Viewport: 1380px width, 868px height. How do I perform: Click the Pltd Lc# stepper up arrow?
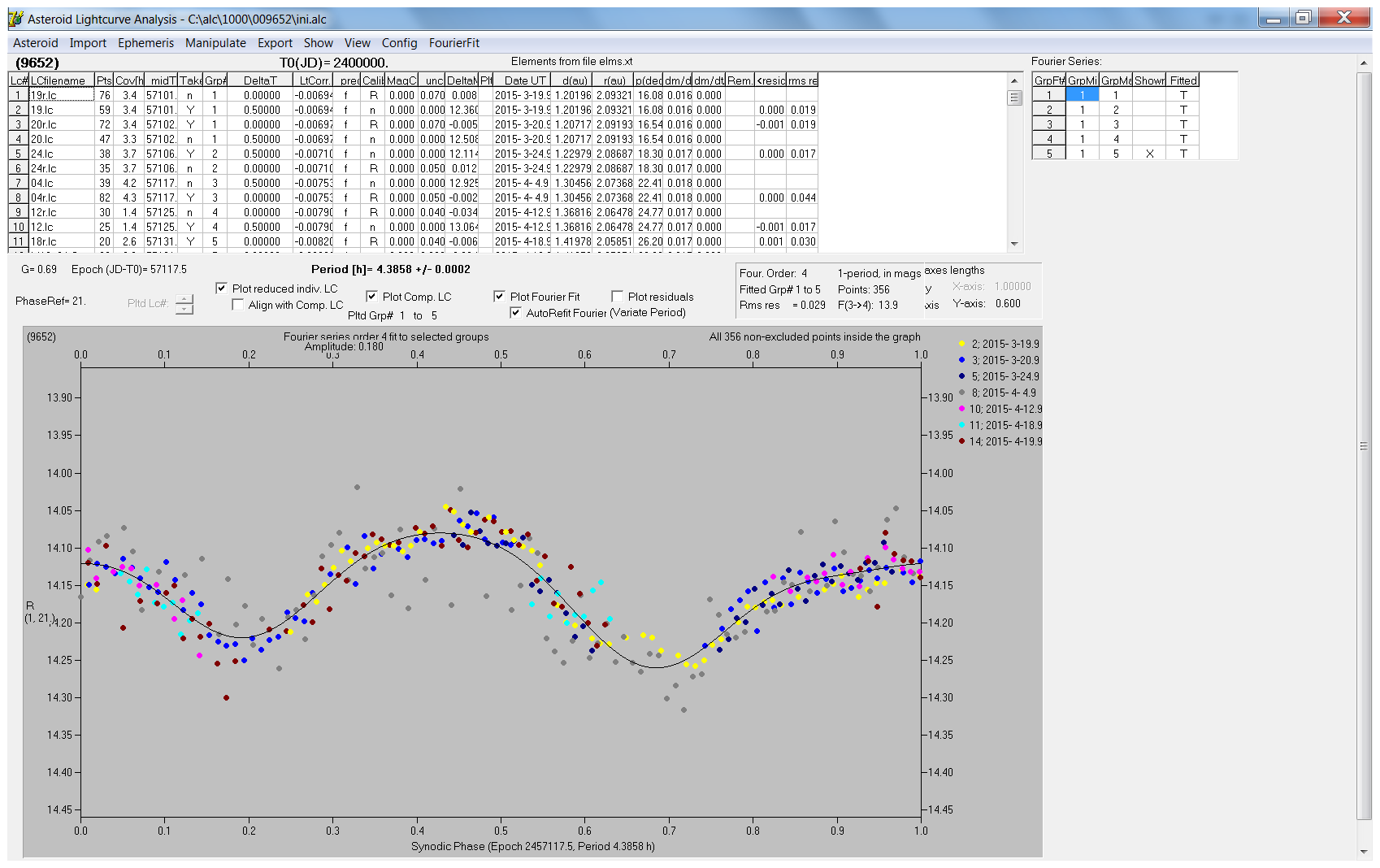pos(184,298)
